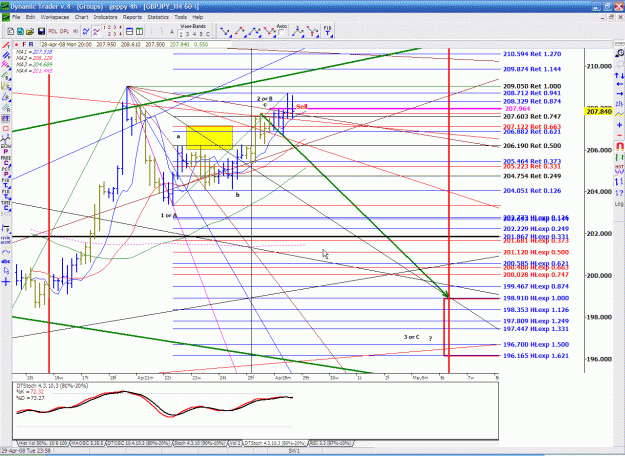This screenshot has width=625, height=456.
Task: Click the left arrow scroll icon on right panel
Action: (x=619, y=84)
